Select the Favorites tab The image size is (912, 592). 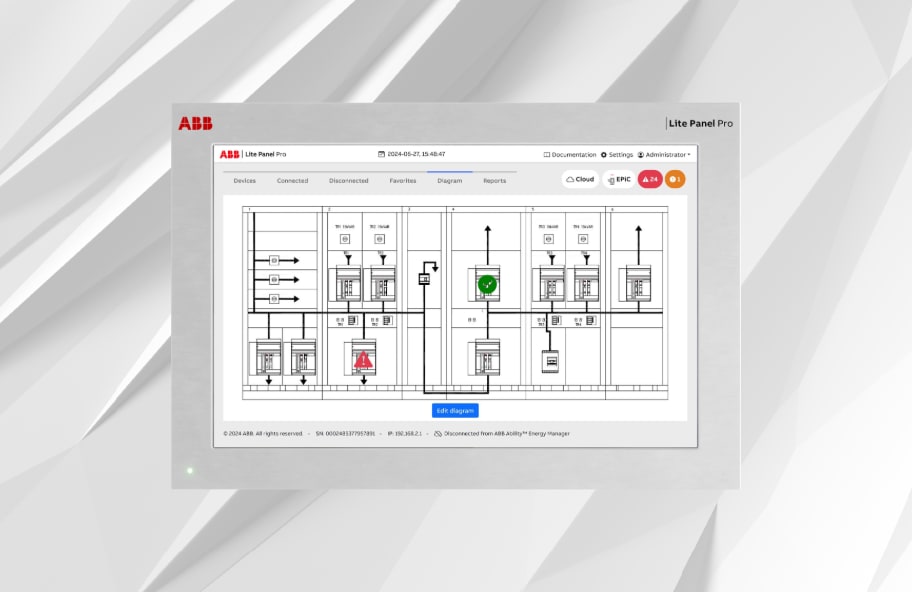pyautogui.click(x=403, y=181)
